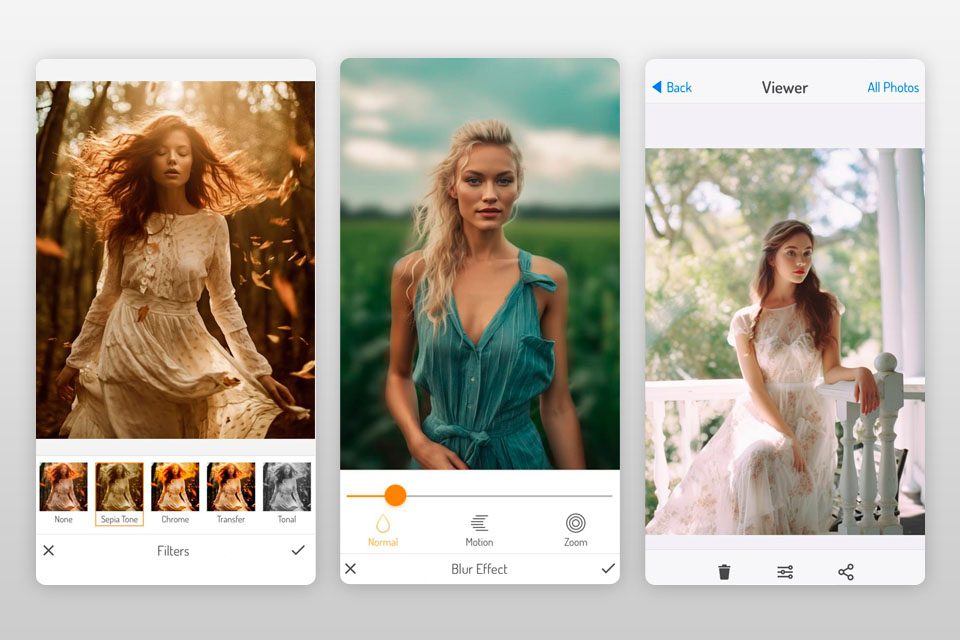This screenshot has width=960, height=640.
Task: Click the orange blur intensity slider handle
Action: coord(396,495)
